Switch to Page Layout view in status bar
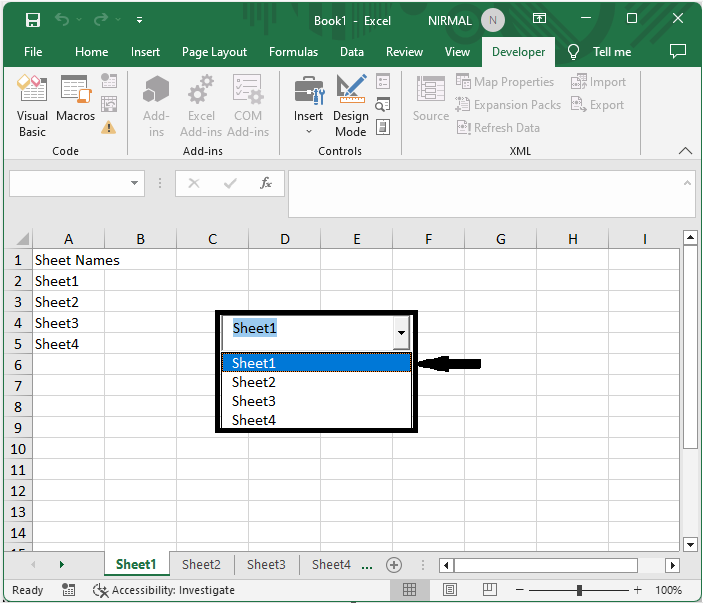 coord(450,590)
